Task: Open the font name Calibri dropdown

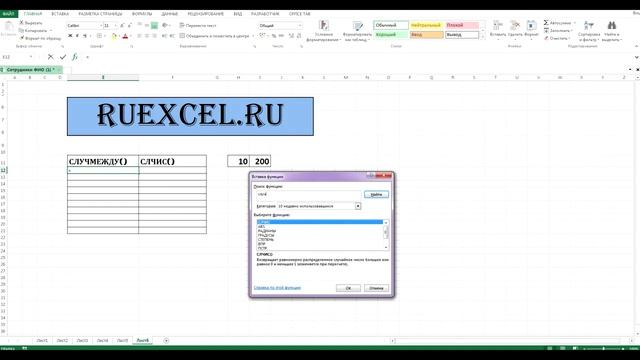Action: click(101, 25)
